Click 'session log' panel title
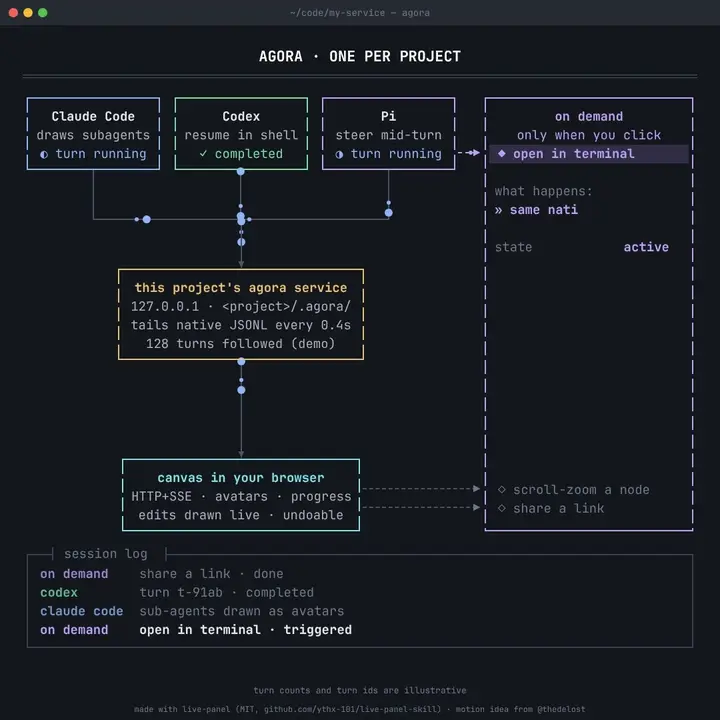 [x=106, y=554]
